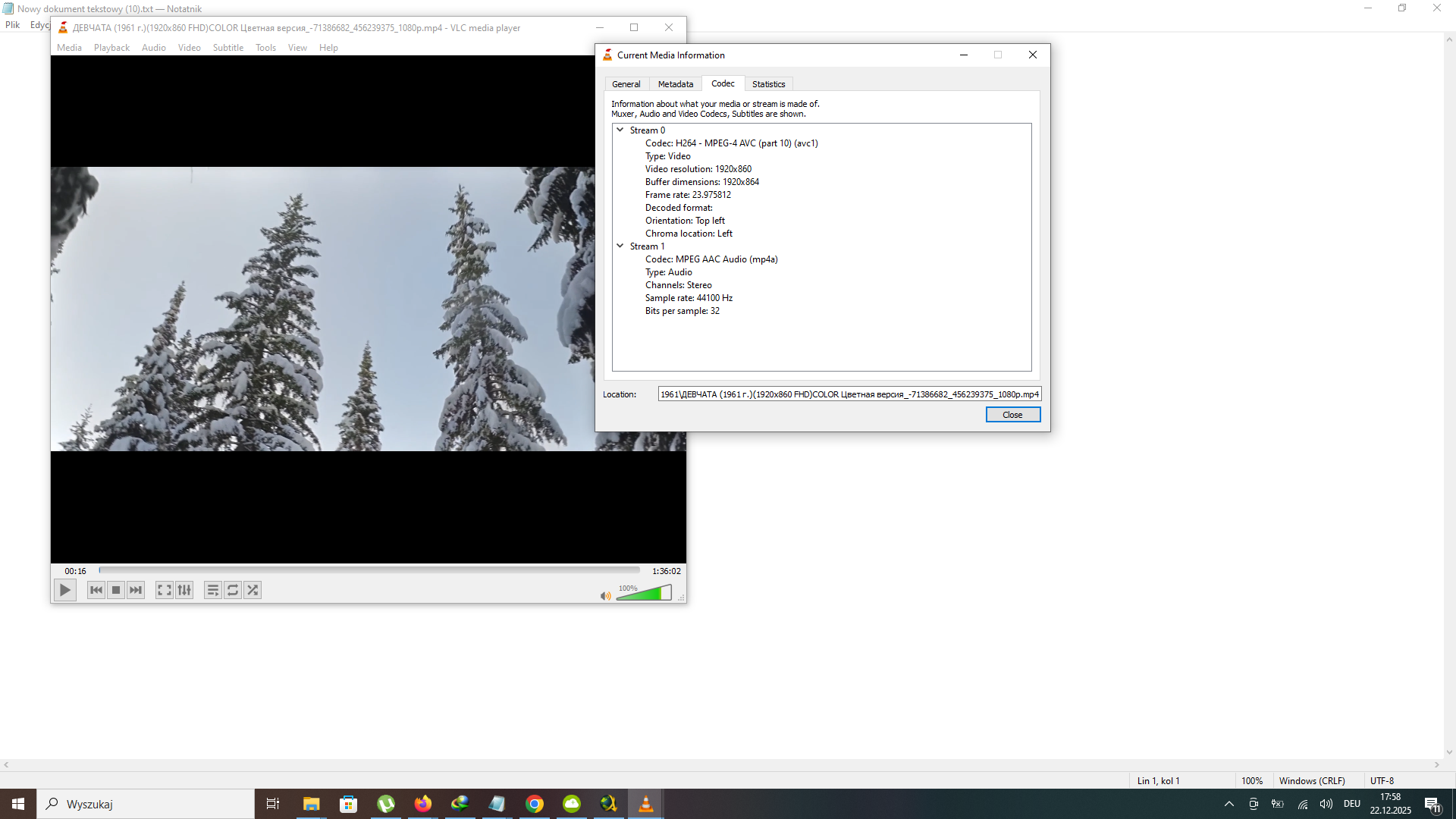Switch to the Statistics tab

(x=768, y=84)
